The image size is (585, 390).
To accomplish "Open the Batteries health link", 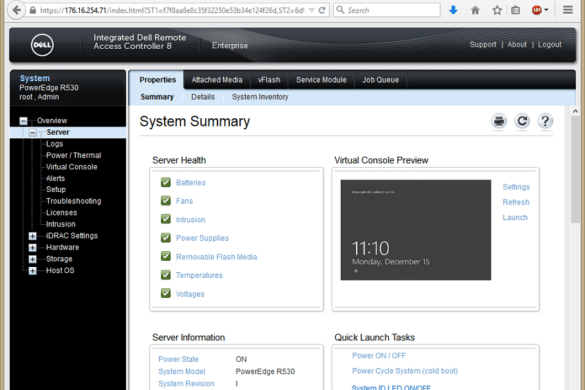I will pos(191,182).
